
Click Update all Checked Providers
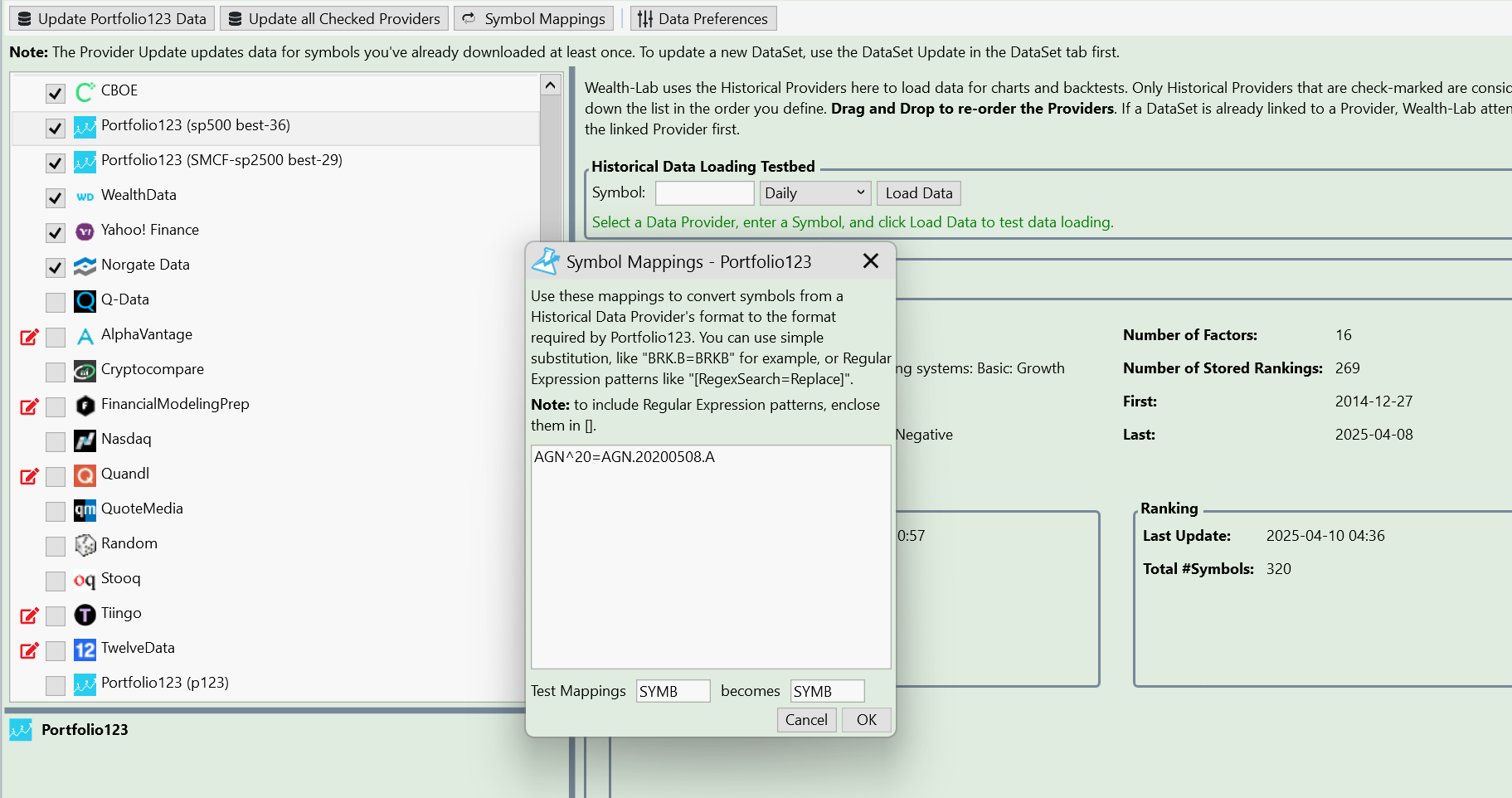[334, 18]
